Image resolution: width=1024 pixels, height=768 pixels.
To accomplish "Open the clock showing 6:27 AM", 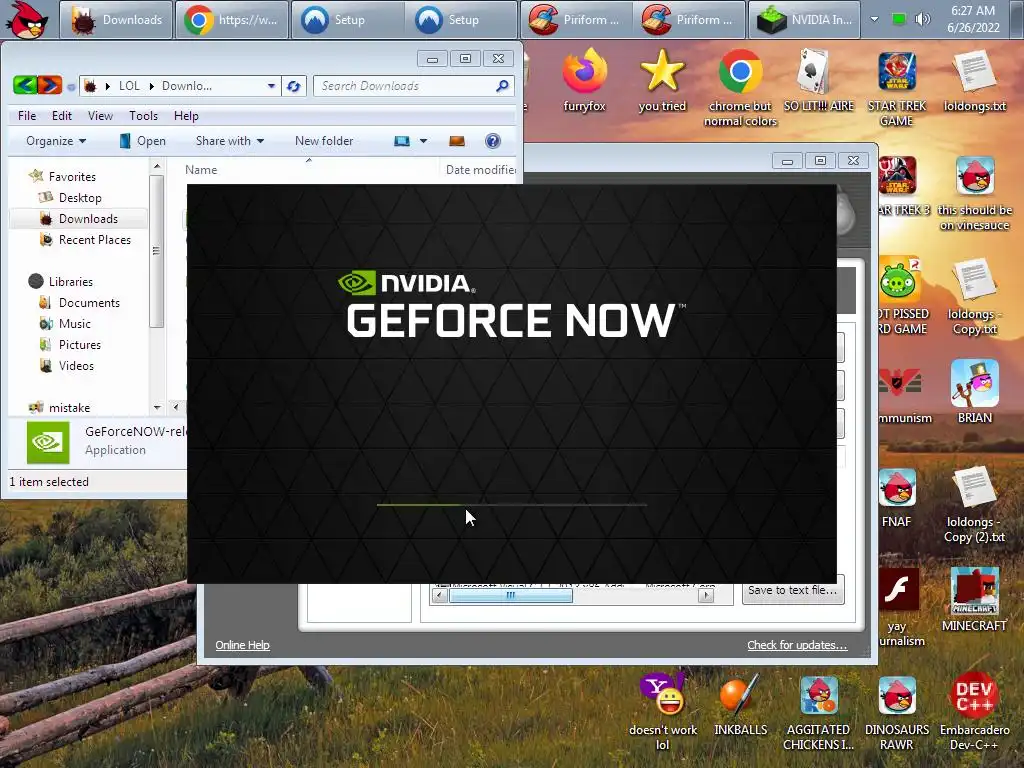I will tap(973, 19).
